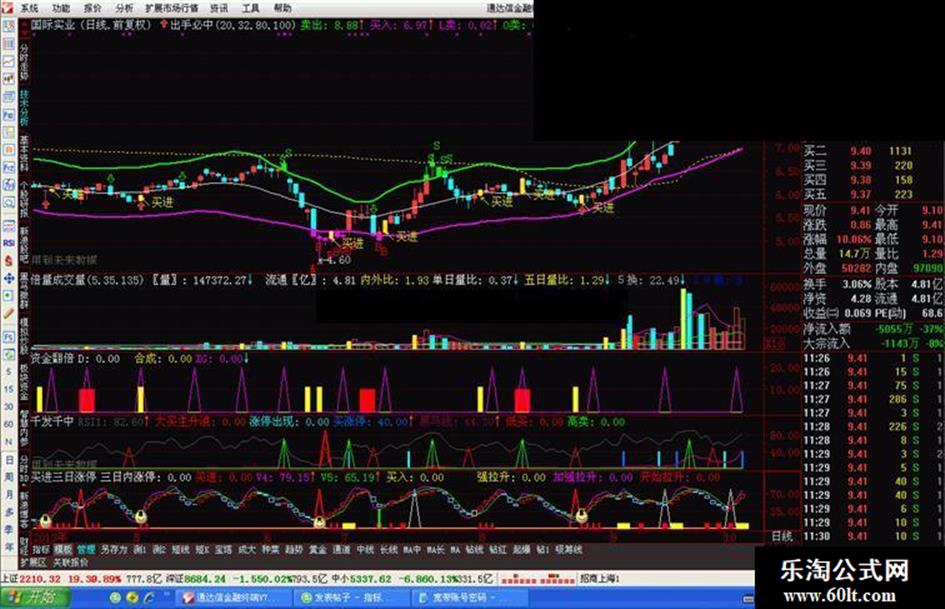The width and height of the screenshot is (945, 609).
Task: Select the 宝塔 template tab
Action: (x=224, y=549)
